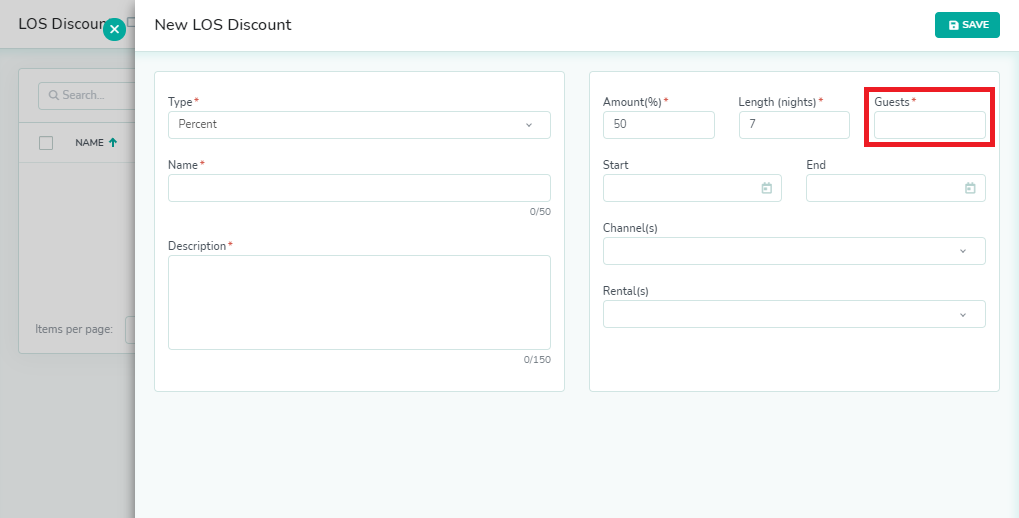Focus the Start date field
The height and width of the screenshot is (518, 1019).
tap(692, 188)
